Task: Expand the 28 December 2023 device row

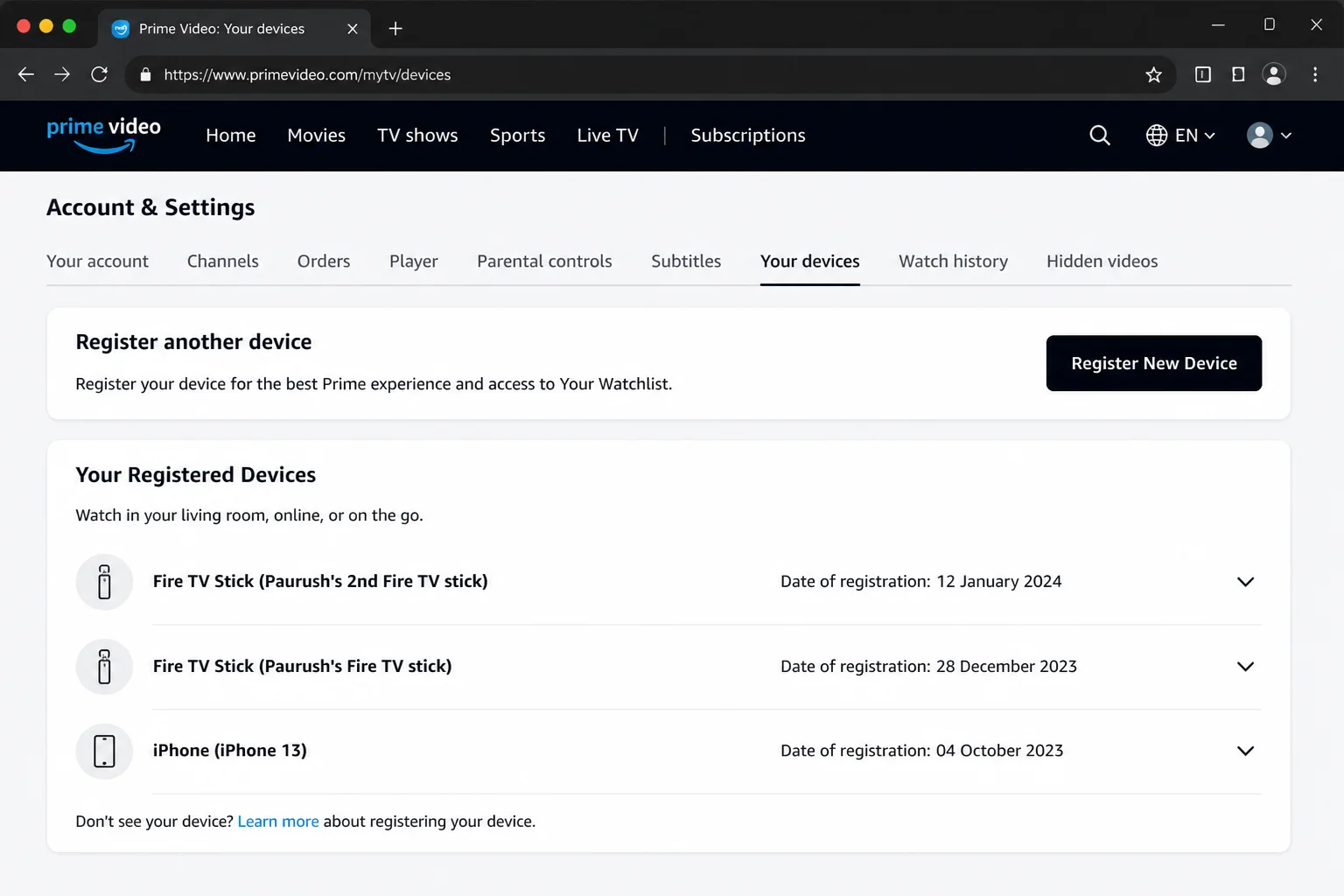Action: [x=1245, y=667]
